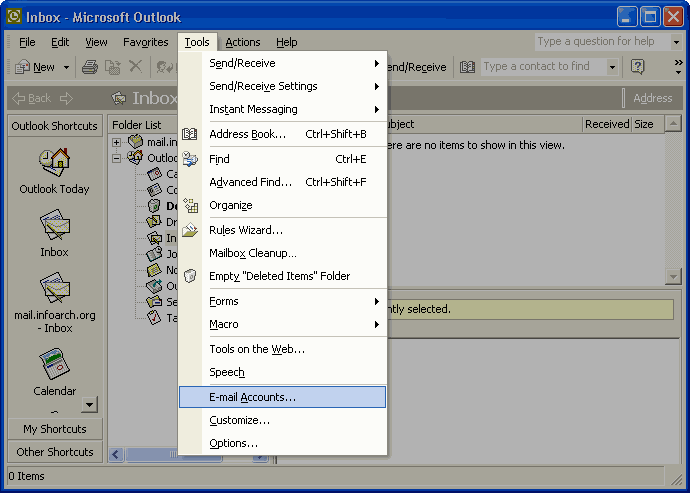Click the Move to Folder toolbar icon

113,67
